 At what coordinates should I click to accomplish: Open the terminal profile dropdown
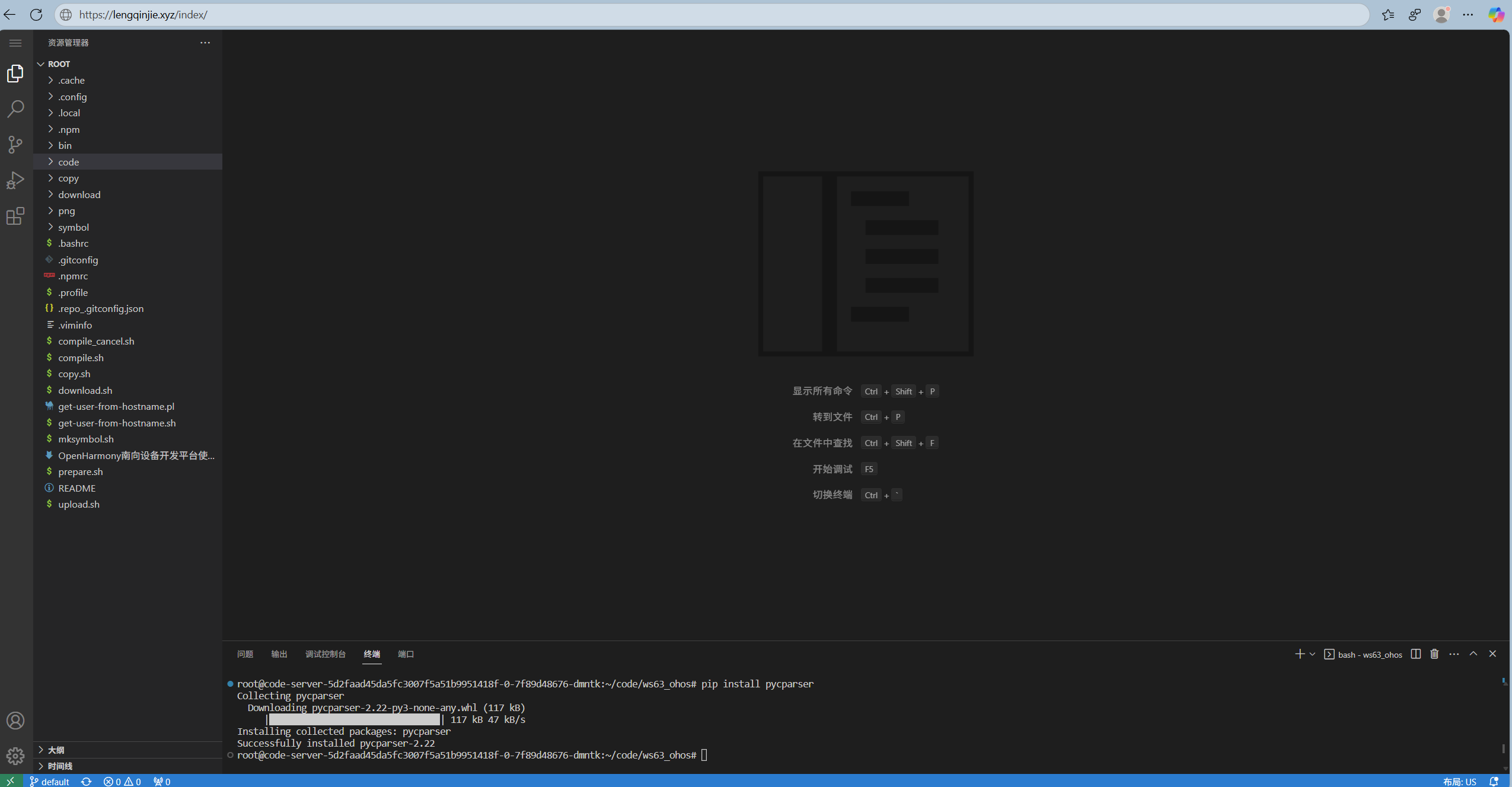1312,654
